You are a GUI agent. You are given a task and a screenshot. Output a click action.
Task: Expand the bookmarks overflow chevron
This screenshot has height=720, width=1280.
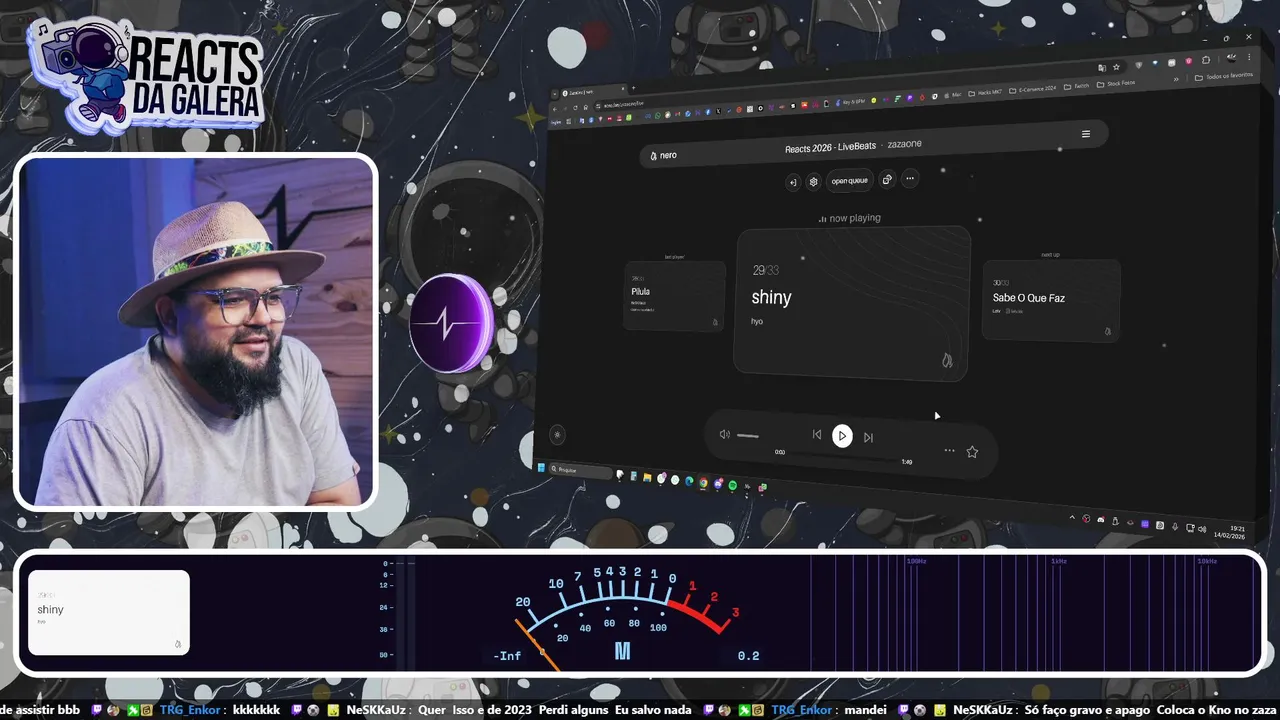pos(1176,79)
